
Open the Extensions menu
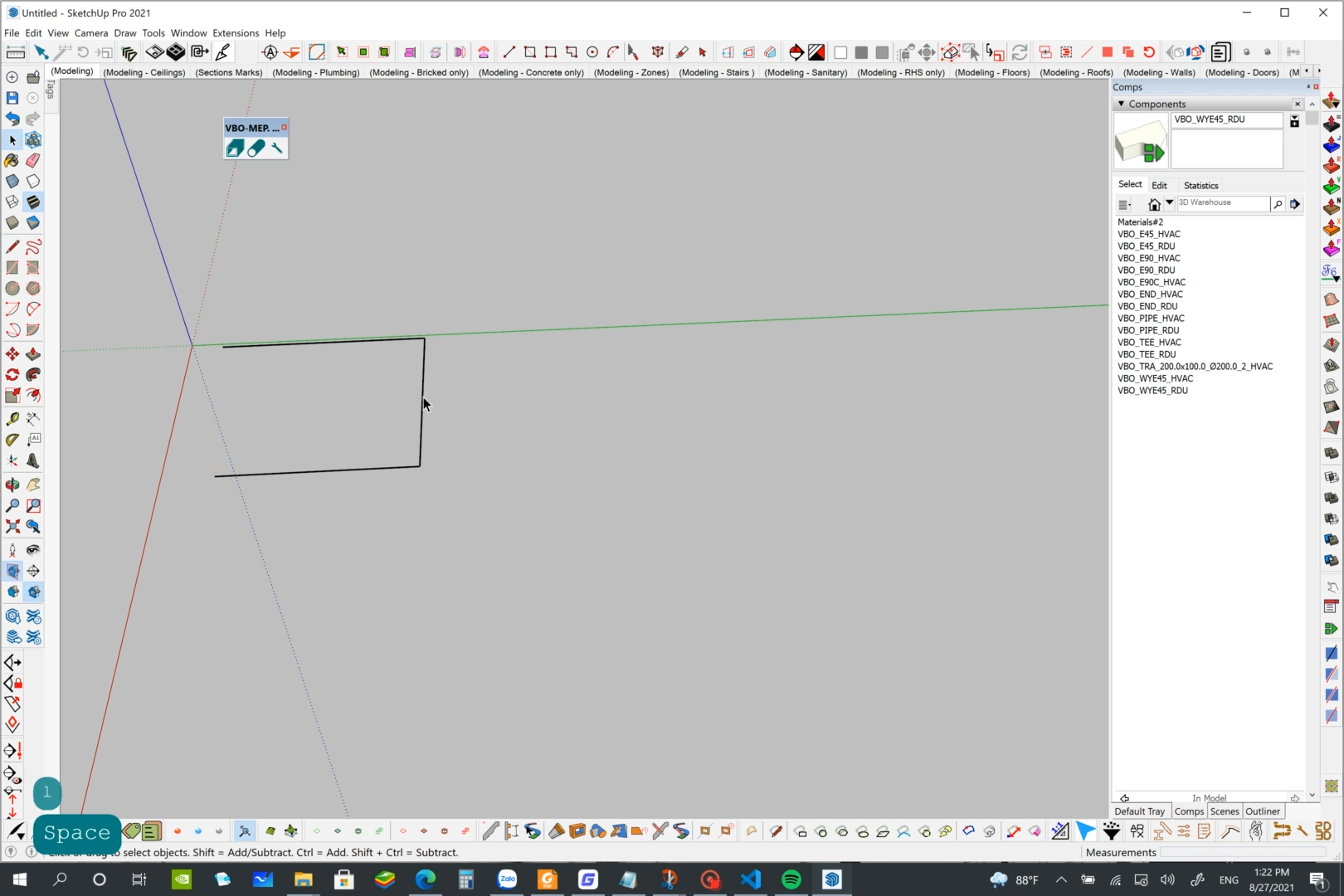[236, 33]
